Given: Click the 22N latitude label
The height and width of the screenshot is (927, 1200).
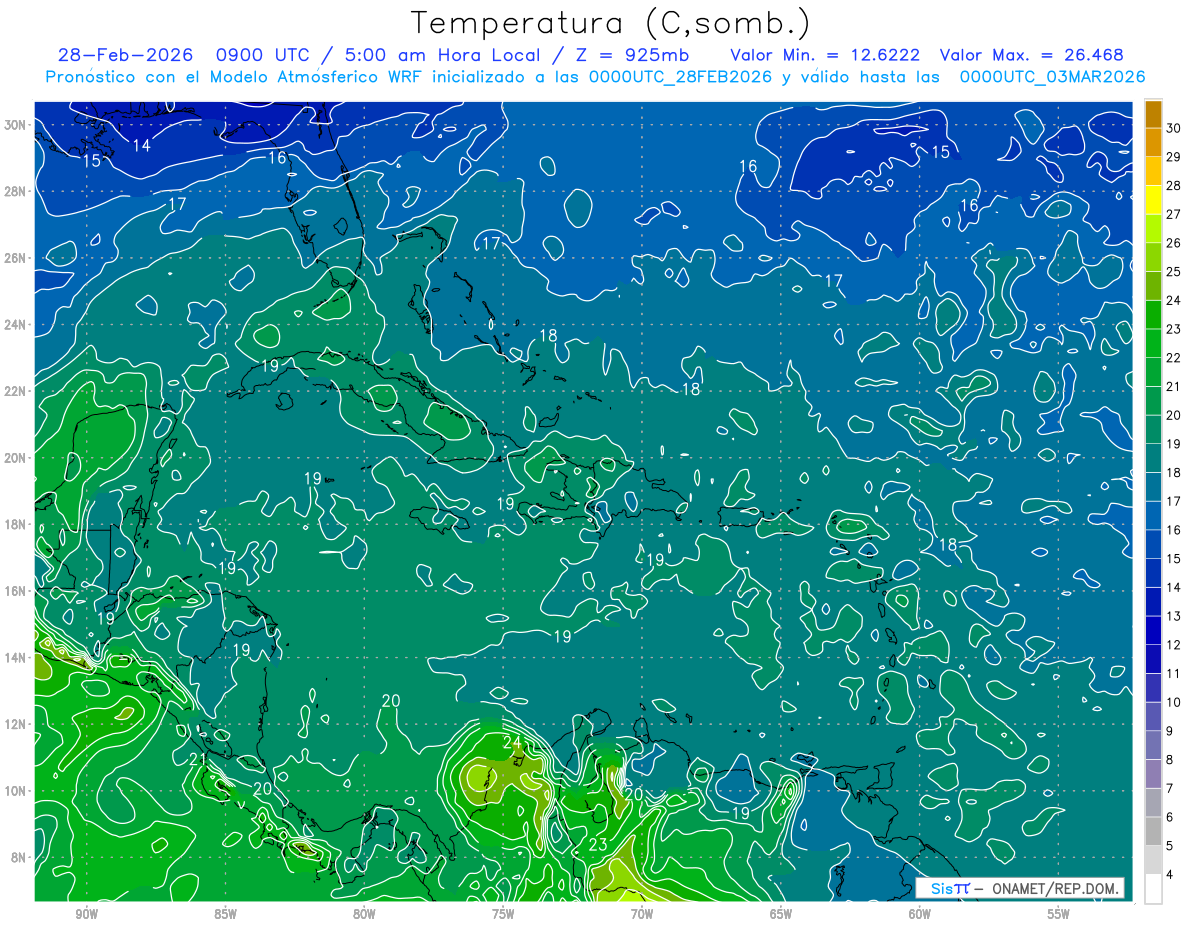Looking at the screenshot, I should 17,391.
